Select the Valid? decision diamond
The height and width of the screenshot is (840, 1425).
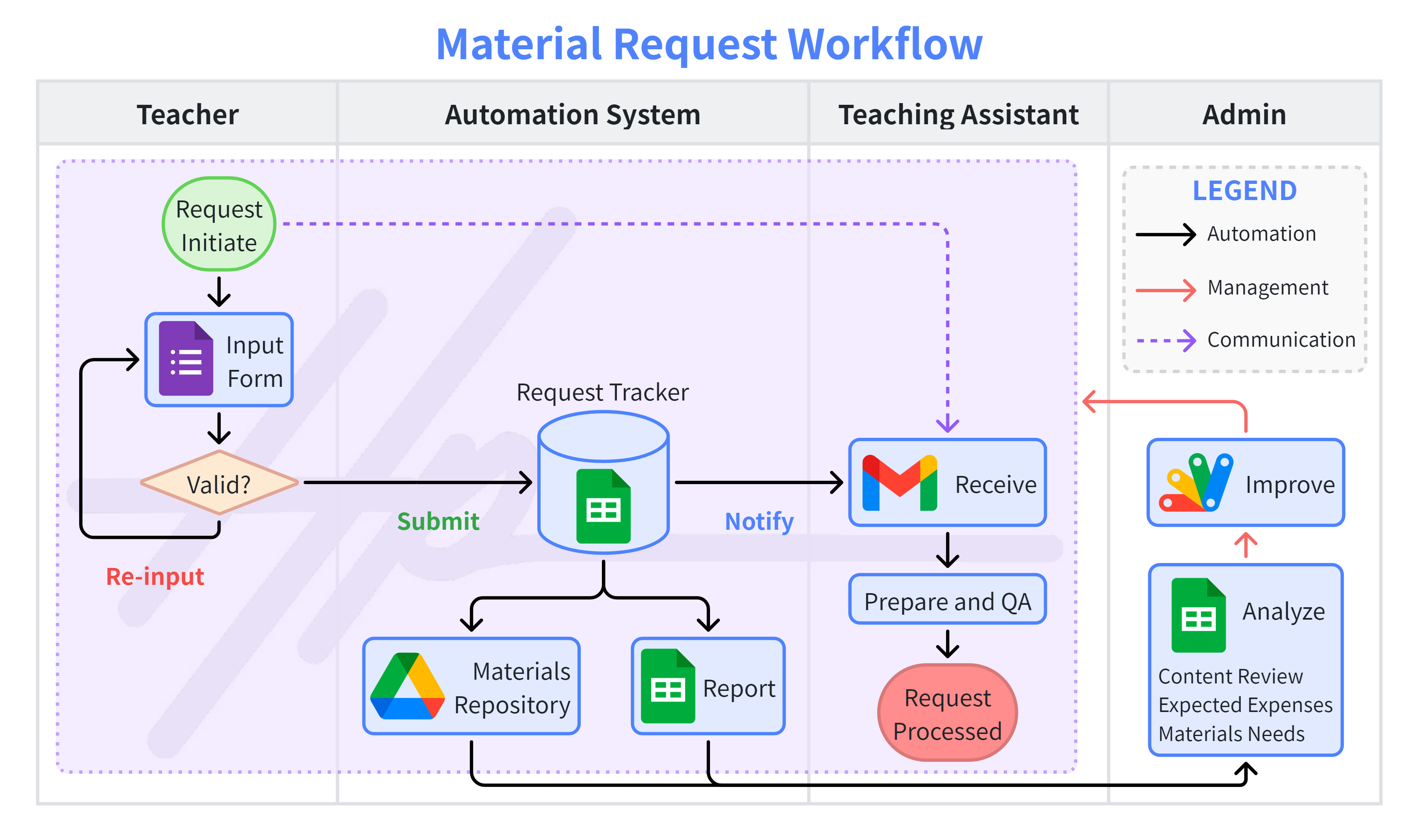click(x=219, y=483)
